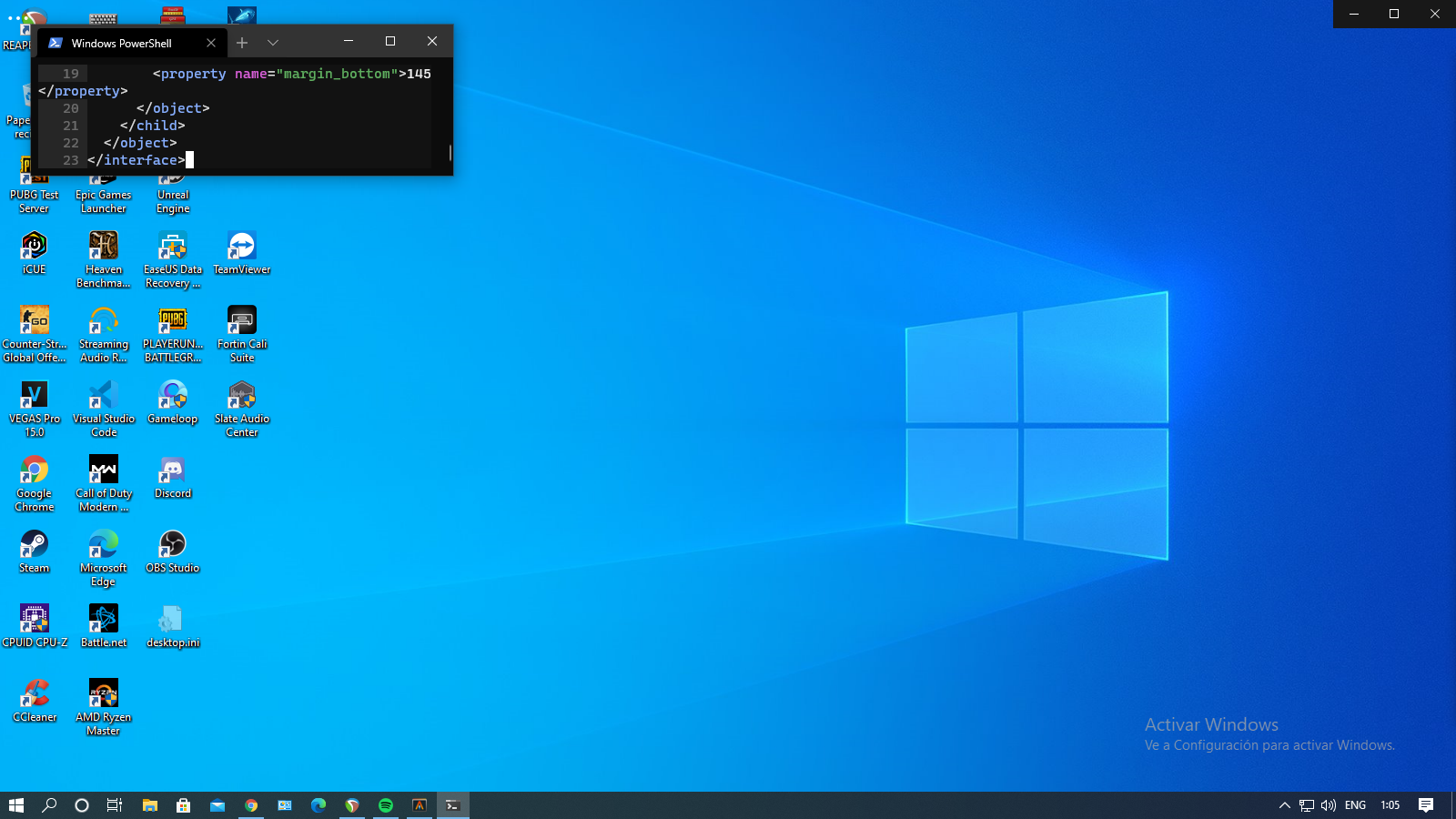Open the terminal profile dropdown chevron
Image resolution: width=1456 pixels, height=819 pixels.
[272, 42]
